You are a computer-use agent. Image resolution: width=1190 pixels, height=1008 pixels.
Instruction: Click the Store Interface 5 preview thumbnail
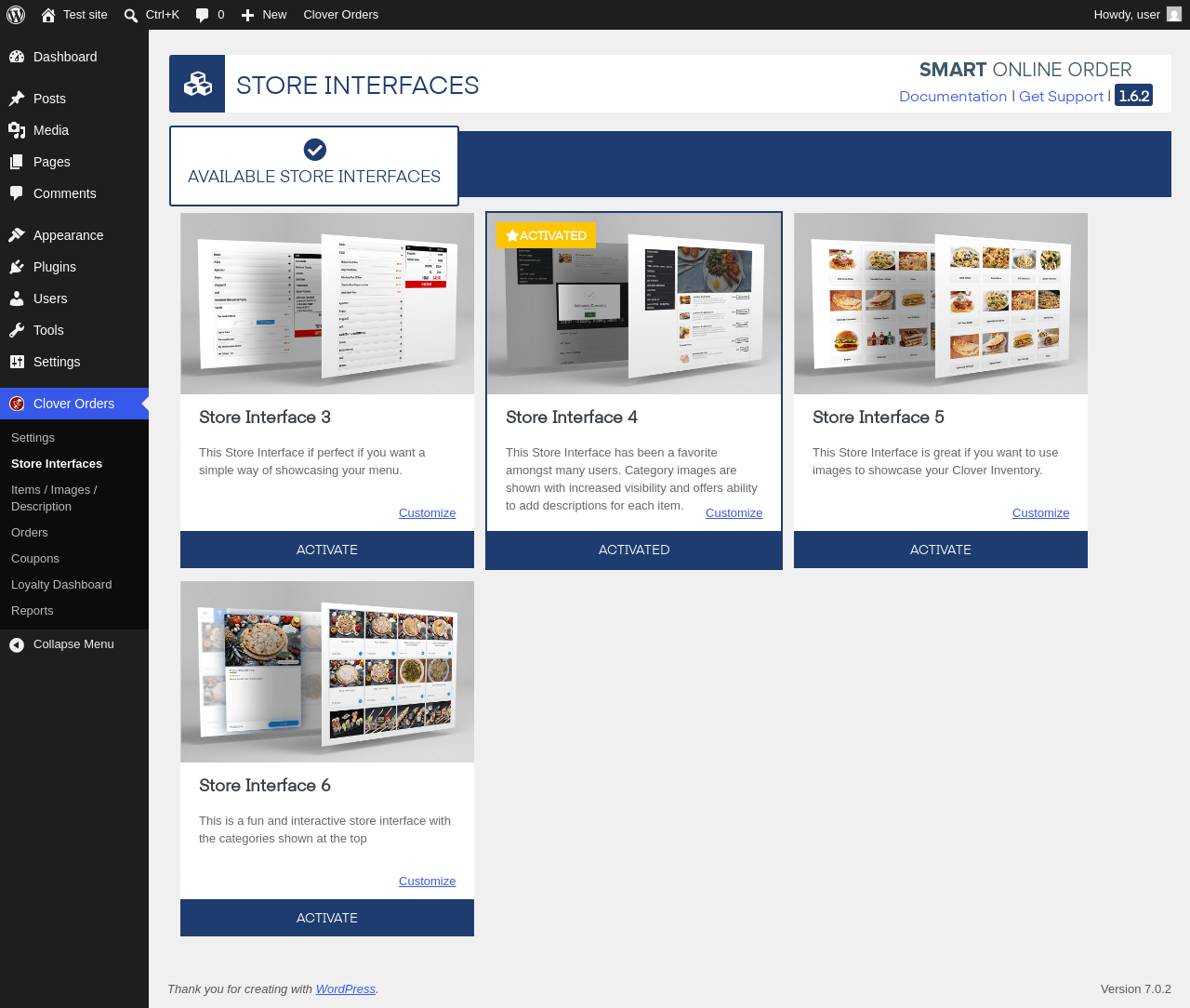[941, 303]
